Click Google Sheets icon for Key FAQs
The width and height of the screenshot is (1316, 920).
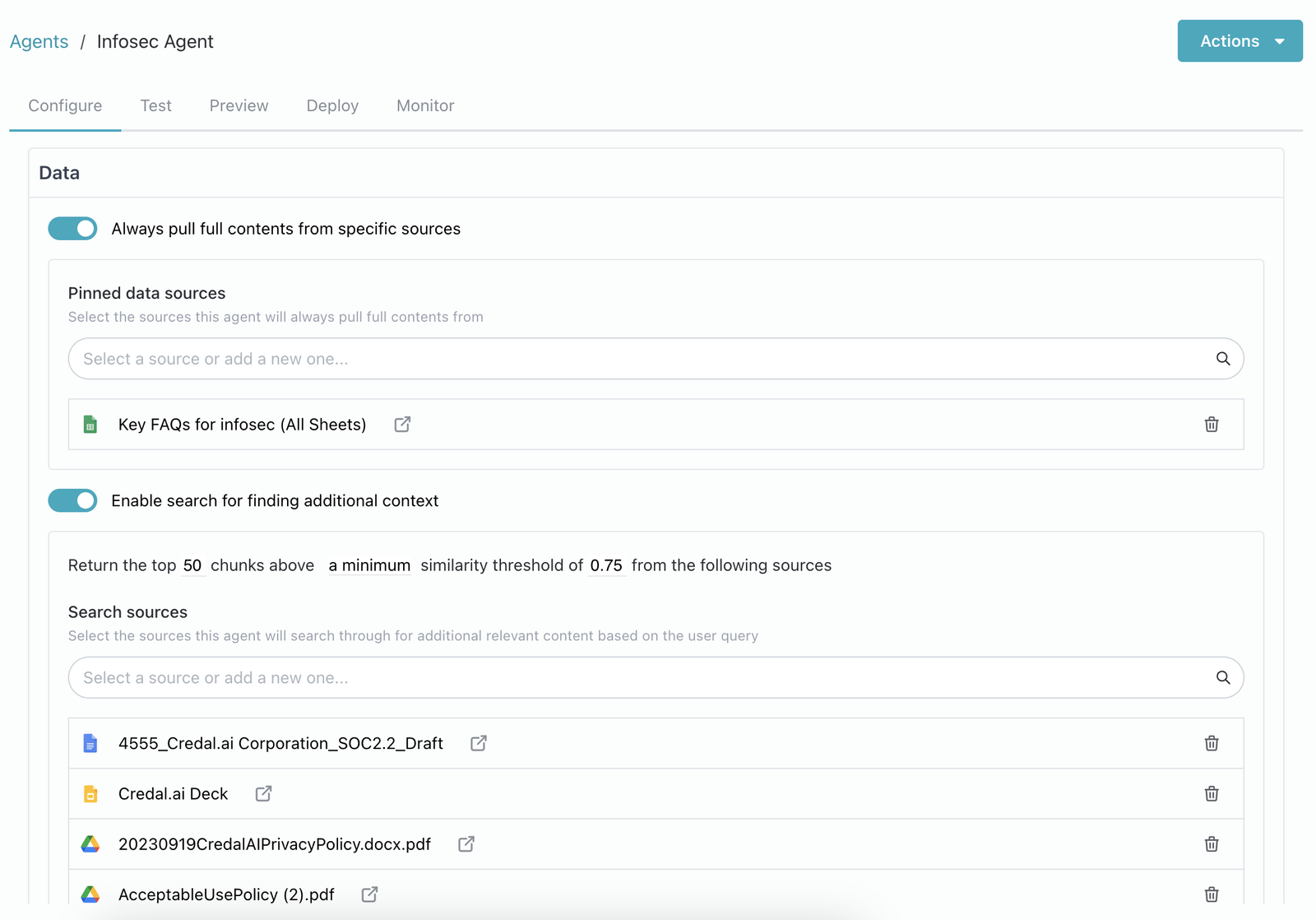click(x=90, y=425)
